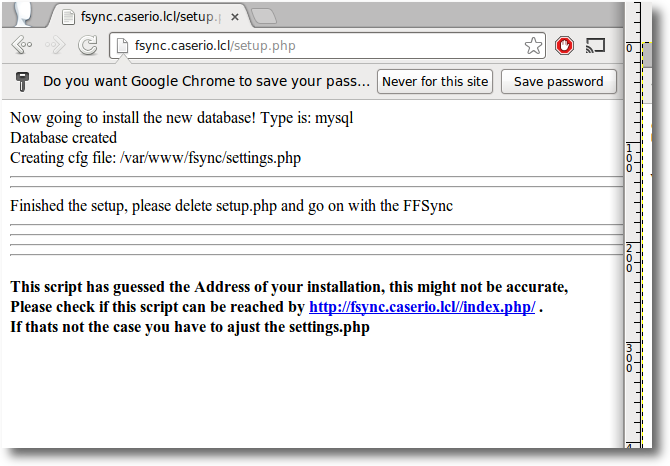Screen dimensions: 670x466
Task: Click the browser back arrow
Action: point(22,45)
